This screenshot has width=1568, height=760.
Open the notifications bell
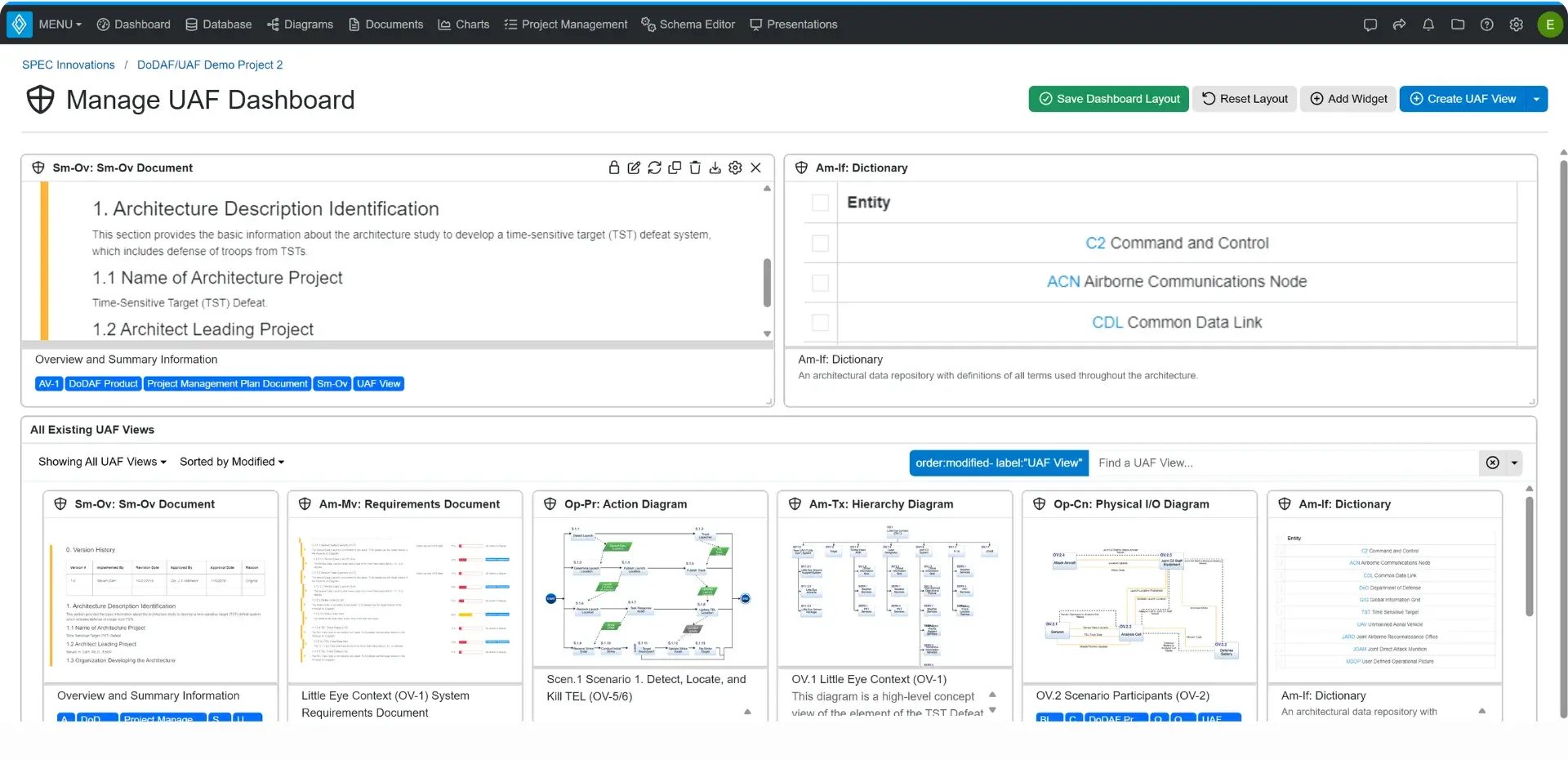pos(1428,25)
